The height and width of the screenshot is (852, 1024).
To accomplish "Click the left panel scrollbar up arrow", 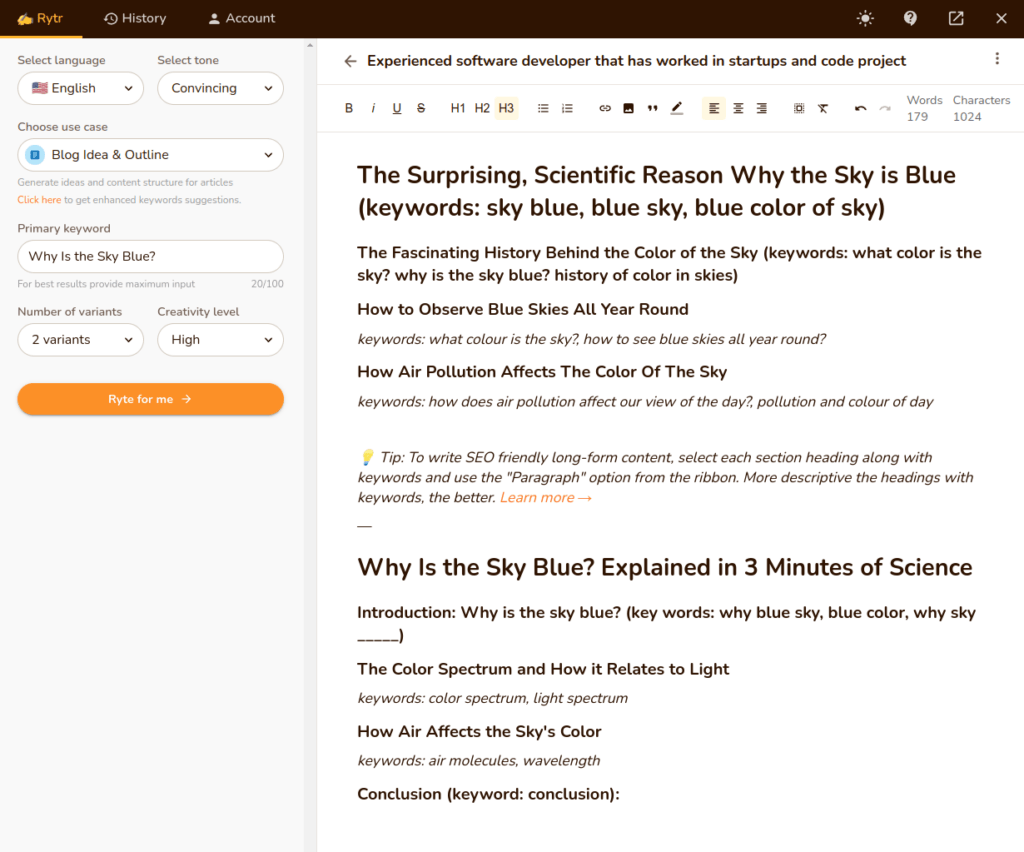I will tap(310, 46).
